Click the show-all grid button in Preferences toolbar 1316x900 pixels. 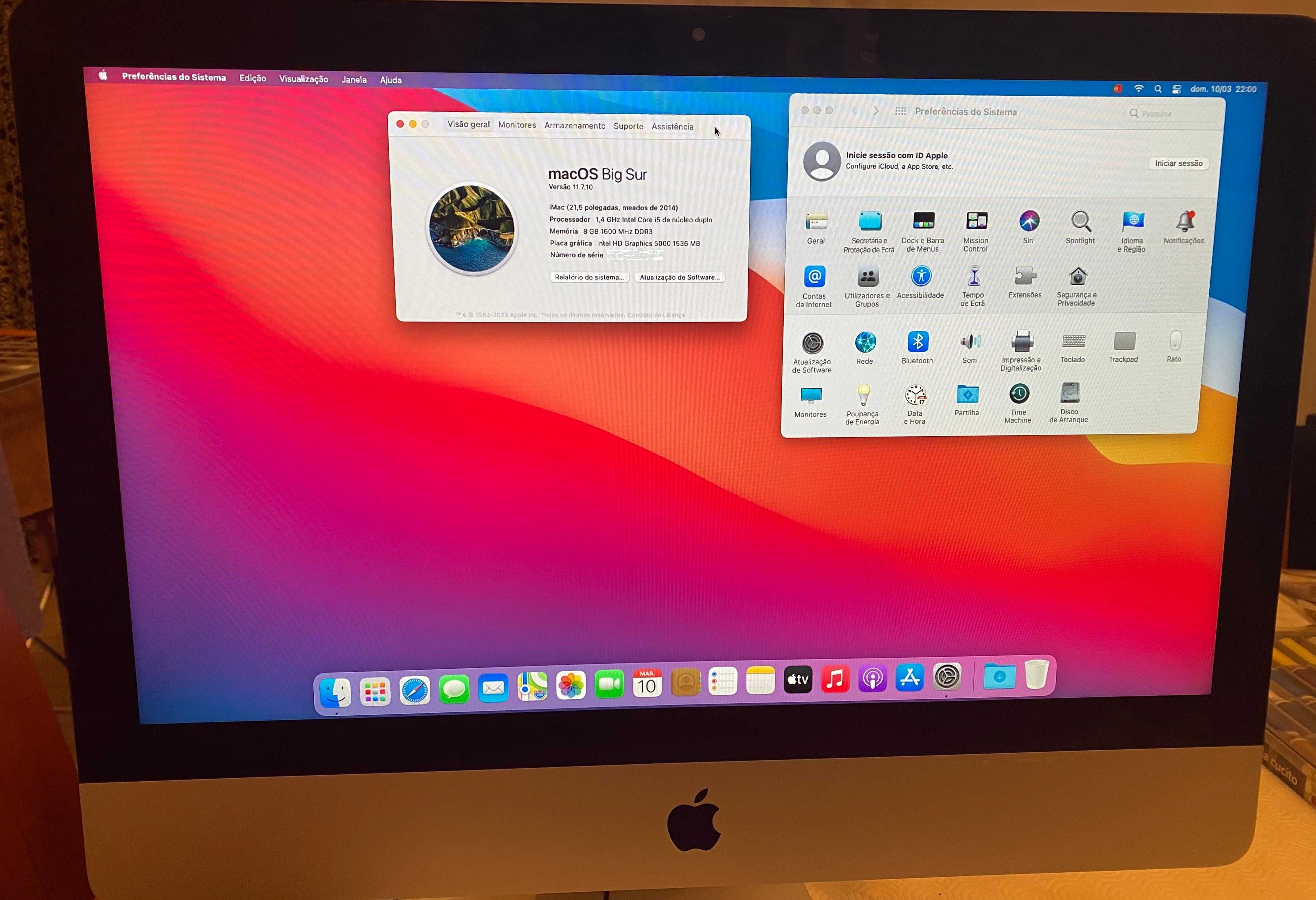coord(900,111)
